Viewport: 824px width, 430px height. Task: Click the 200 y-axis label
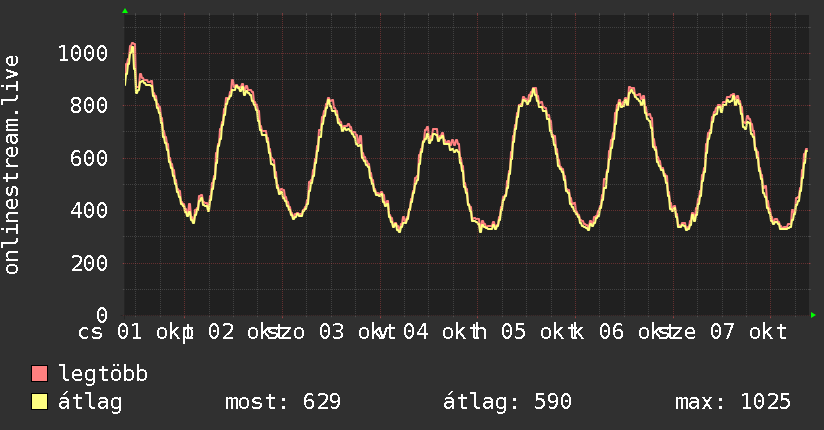(89, 263)
